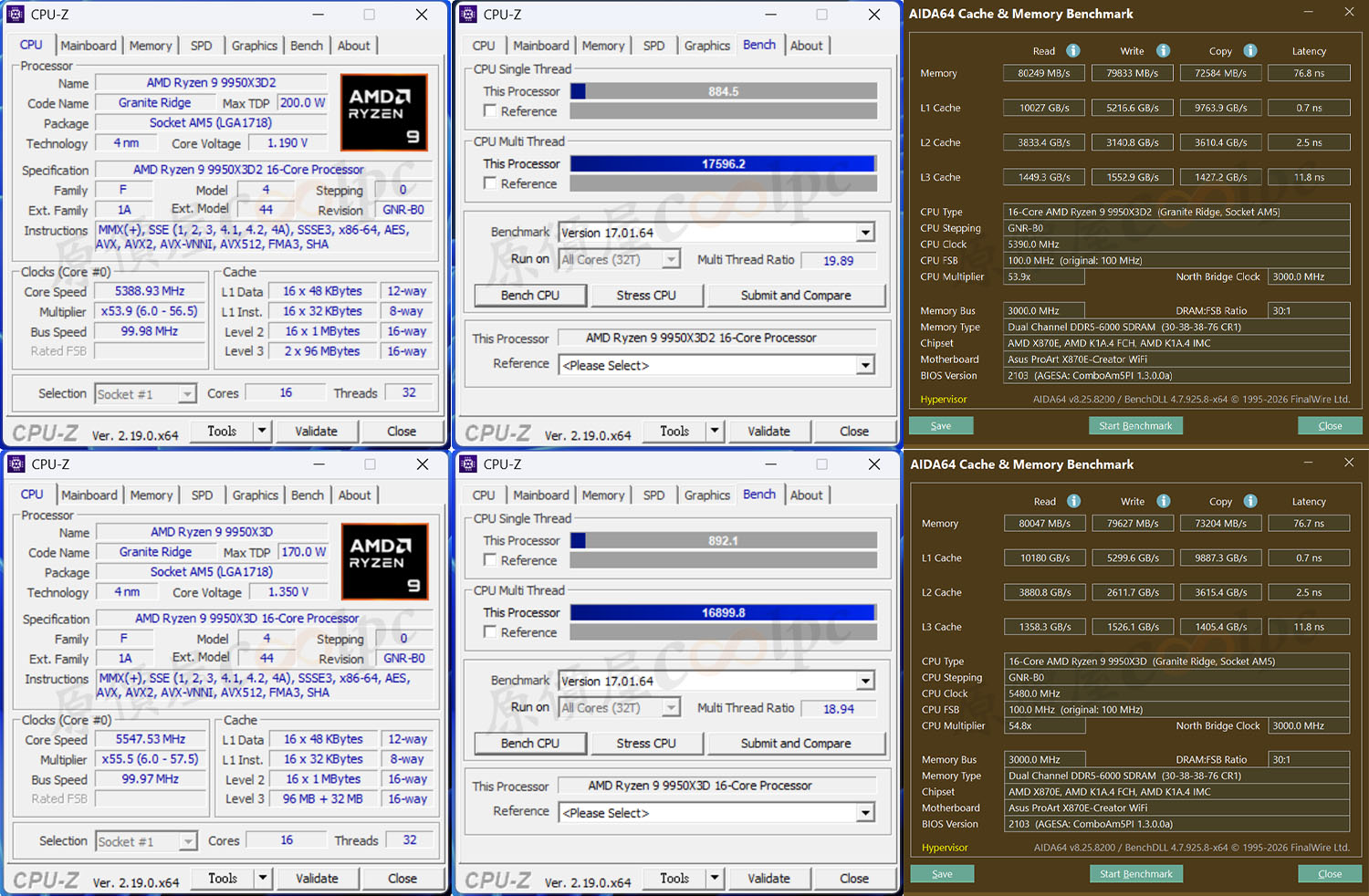The height and width of the screenshot is (896, 1369).
Task: Click the Copy info icon above 72584 MB/s
Action: (x=1250, y=51)
